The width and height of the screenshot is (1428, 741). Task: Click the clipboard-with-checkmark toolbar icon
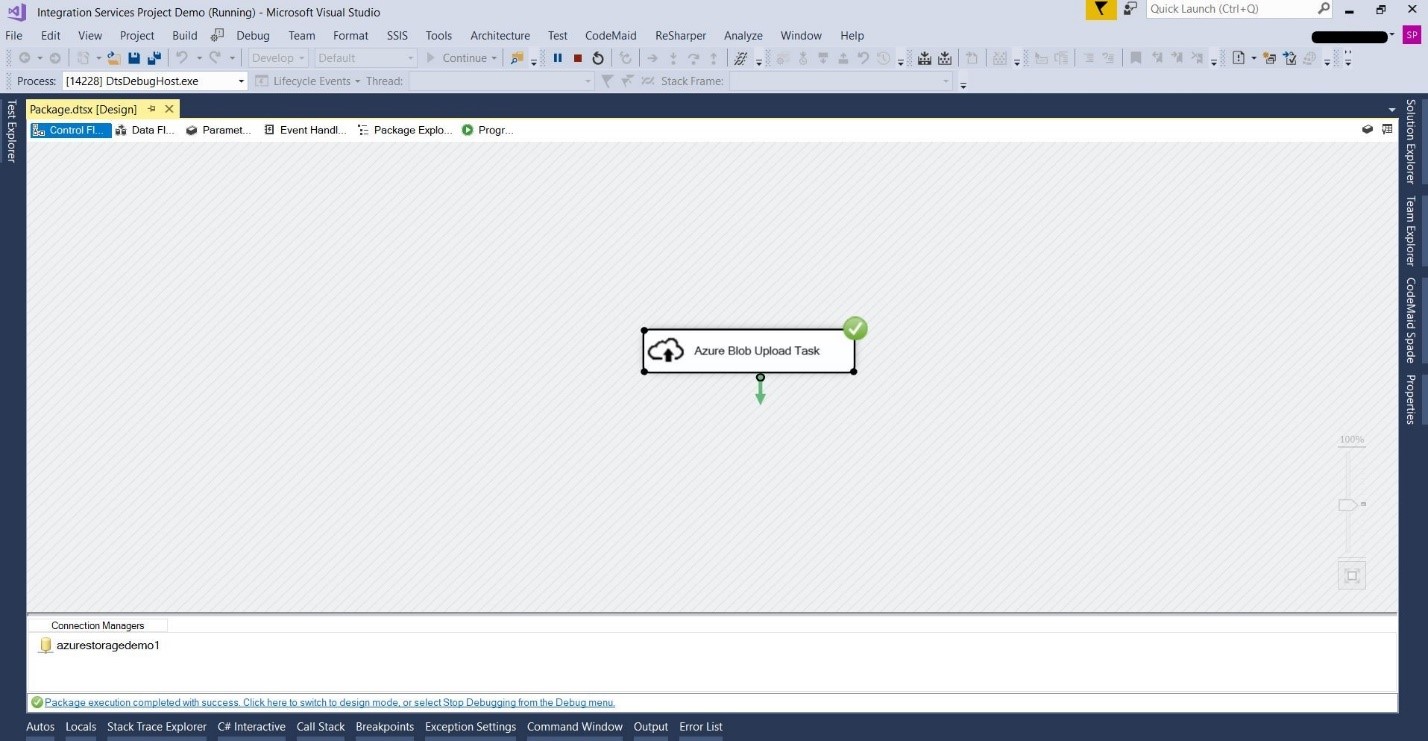(1290, 58)
